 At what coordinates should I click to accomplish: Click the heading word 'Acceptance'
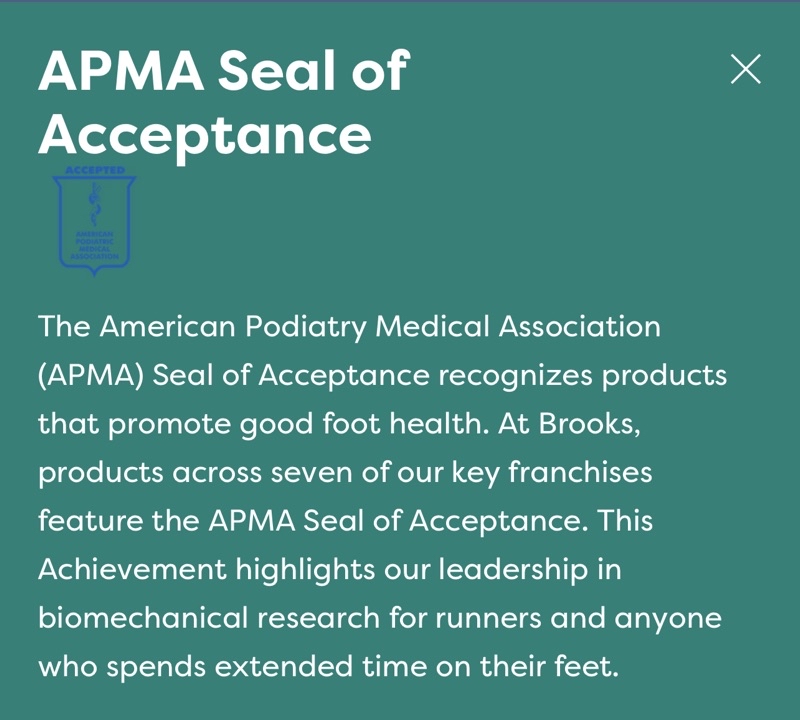pos(205,136)
